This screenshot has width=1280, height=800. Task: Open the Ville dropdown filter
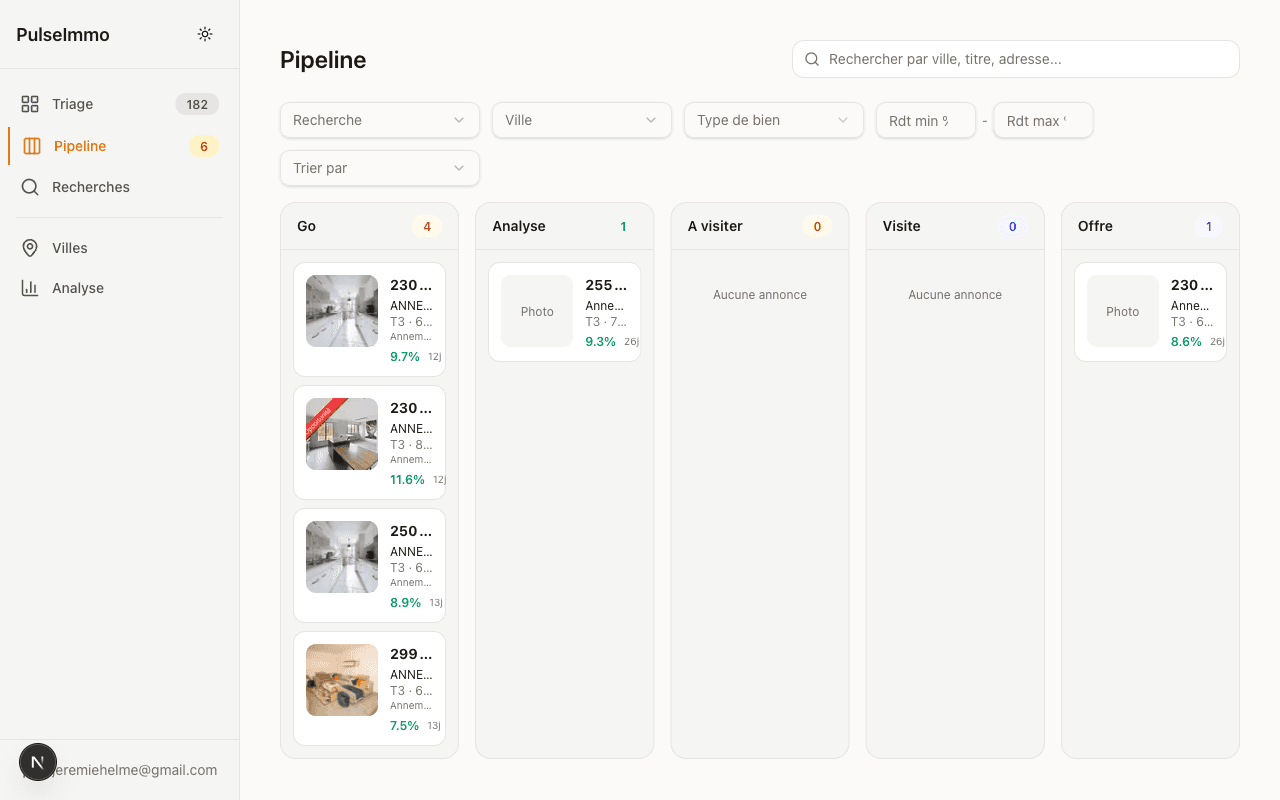[581, 119]
